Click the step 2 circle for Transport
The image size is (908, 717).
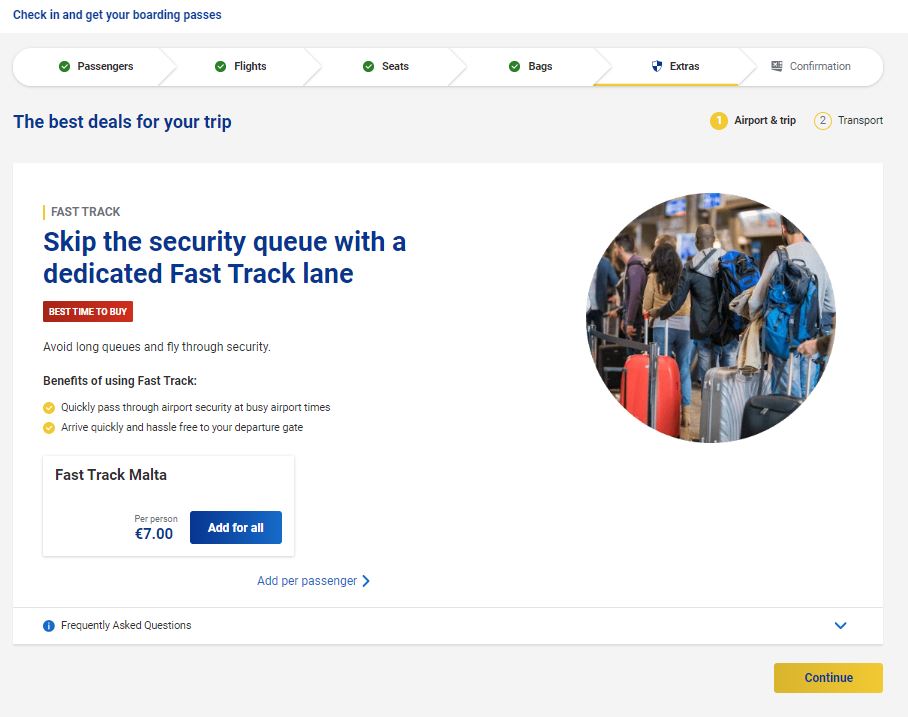click(x=823, y=121)
